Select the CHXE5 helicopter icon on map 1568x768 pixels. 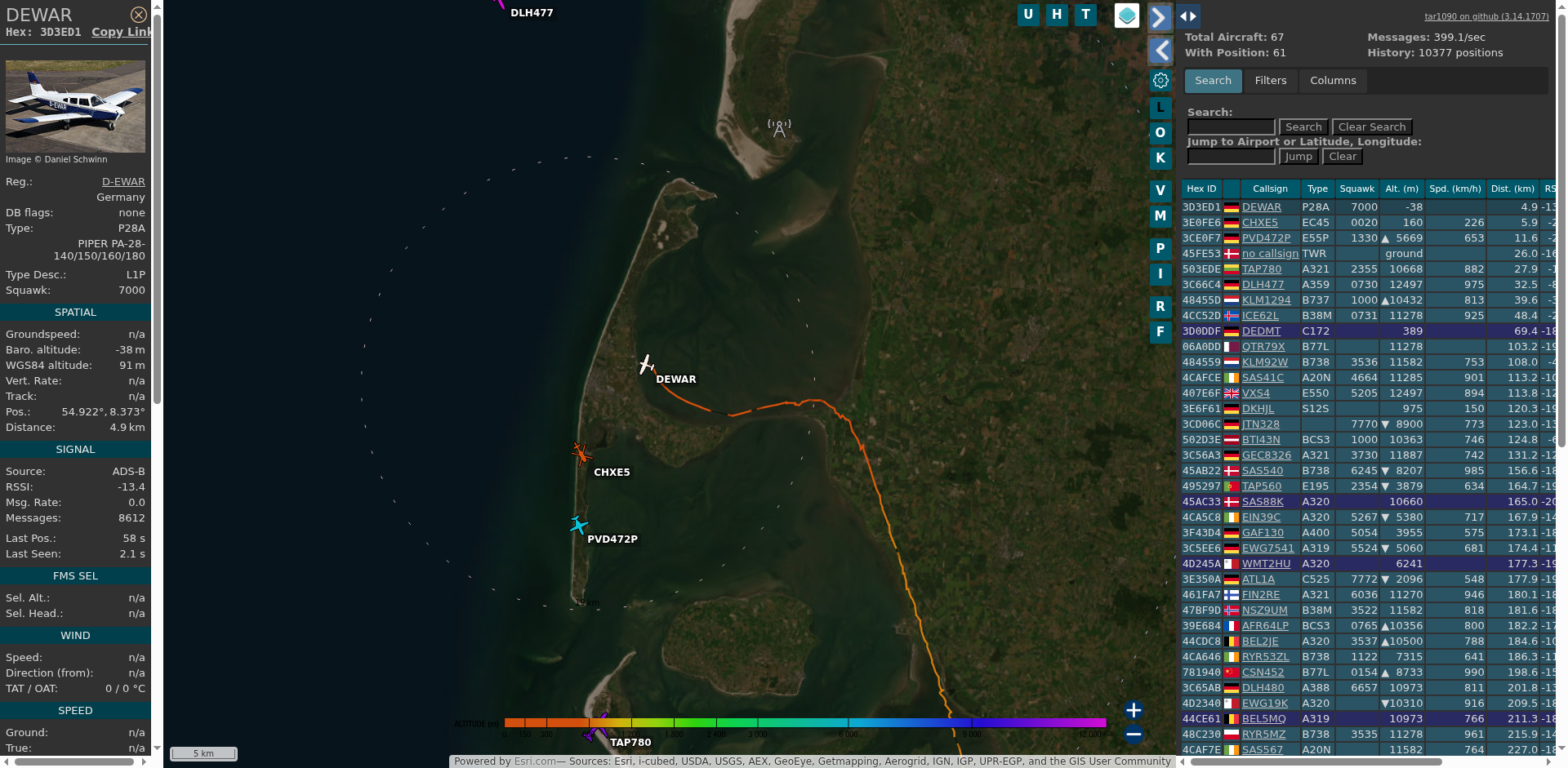pos(580,453)
